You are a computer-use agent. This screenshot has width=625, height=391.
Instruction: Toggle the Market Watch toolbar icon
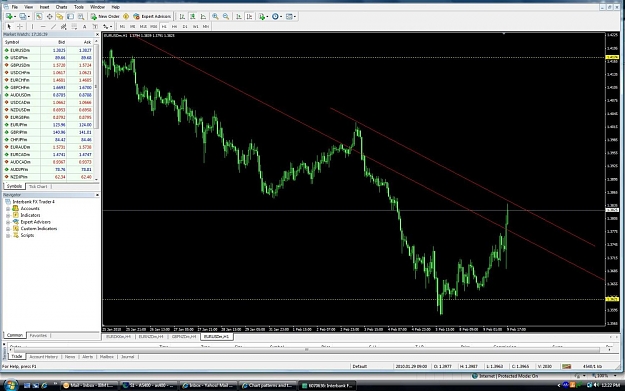[x=39, y=16]
